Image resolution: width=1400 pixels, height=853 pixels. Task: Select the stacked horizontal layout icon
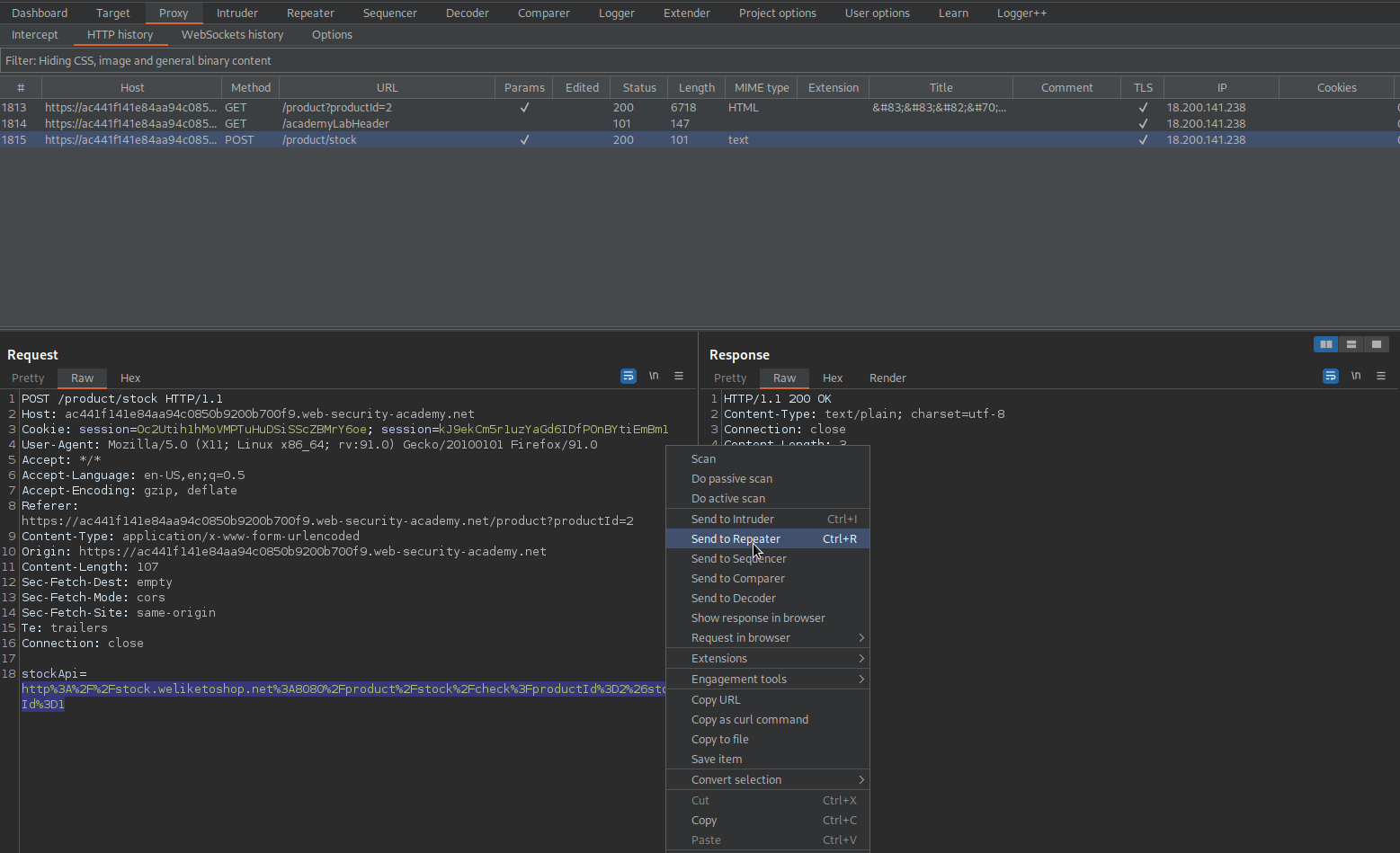pos(1351,344)
